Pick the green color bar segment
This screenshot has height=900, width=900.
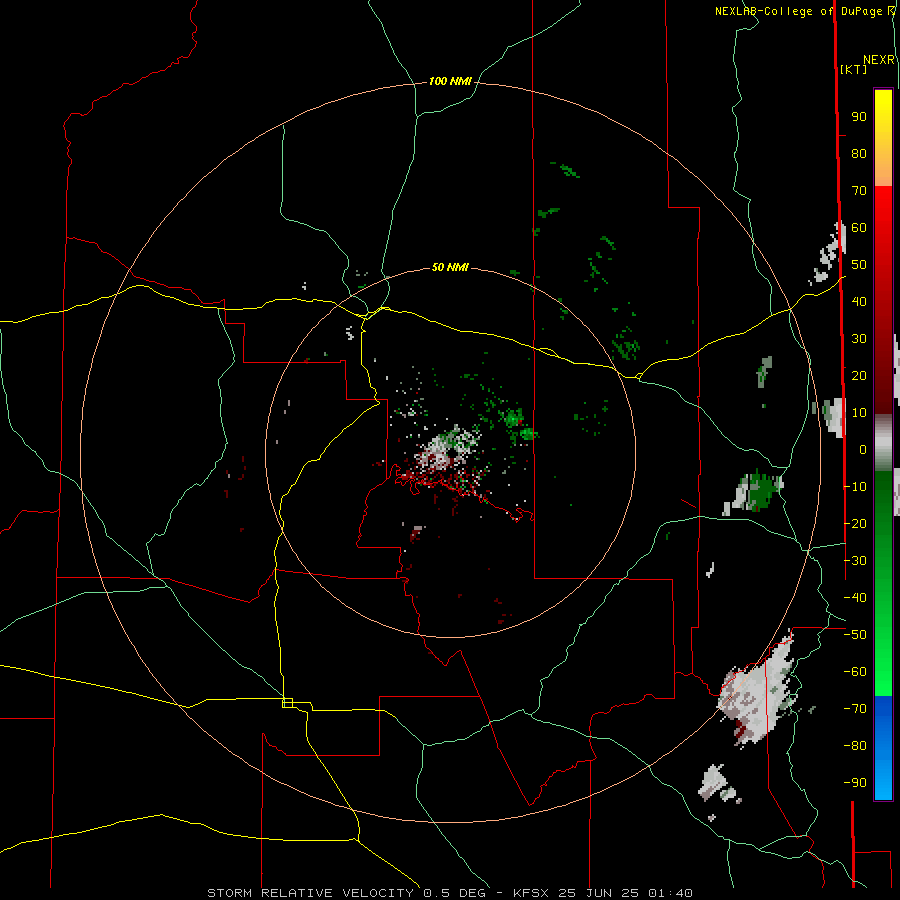(883, 583)
